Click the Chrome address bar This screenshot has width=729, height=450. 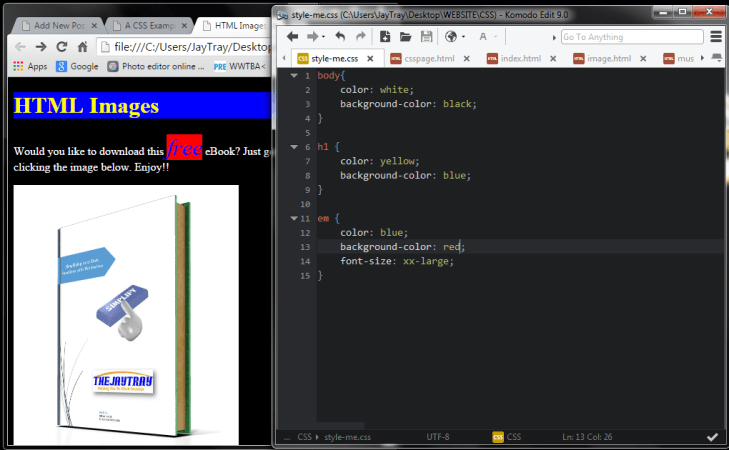point(185,47)
